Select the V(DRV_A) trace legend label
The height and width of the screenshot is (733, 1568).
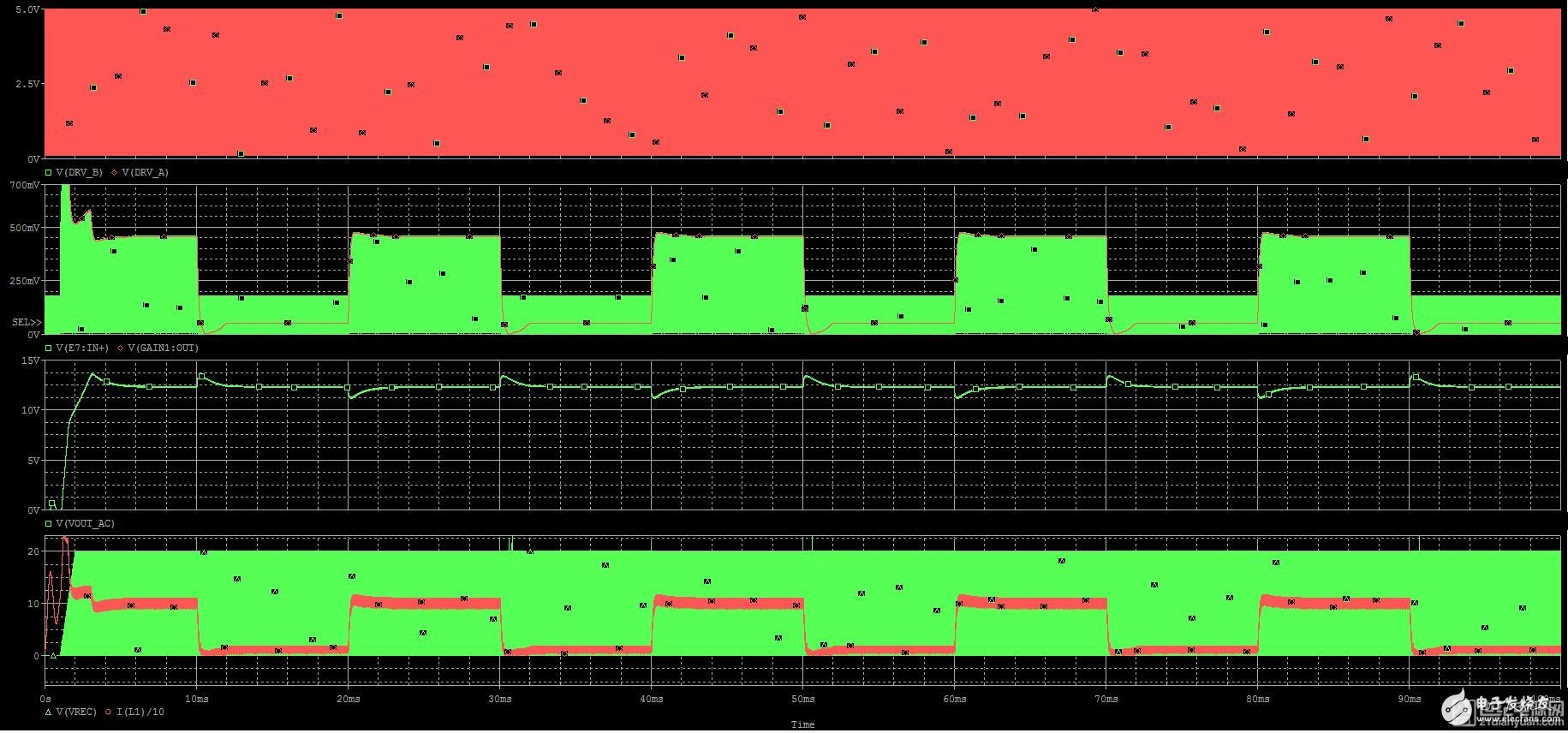[x=146, y=173]
